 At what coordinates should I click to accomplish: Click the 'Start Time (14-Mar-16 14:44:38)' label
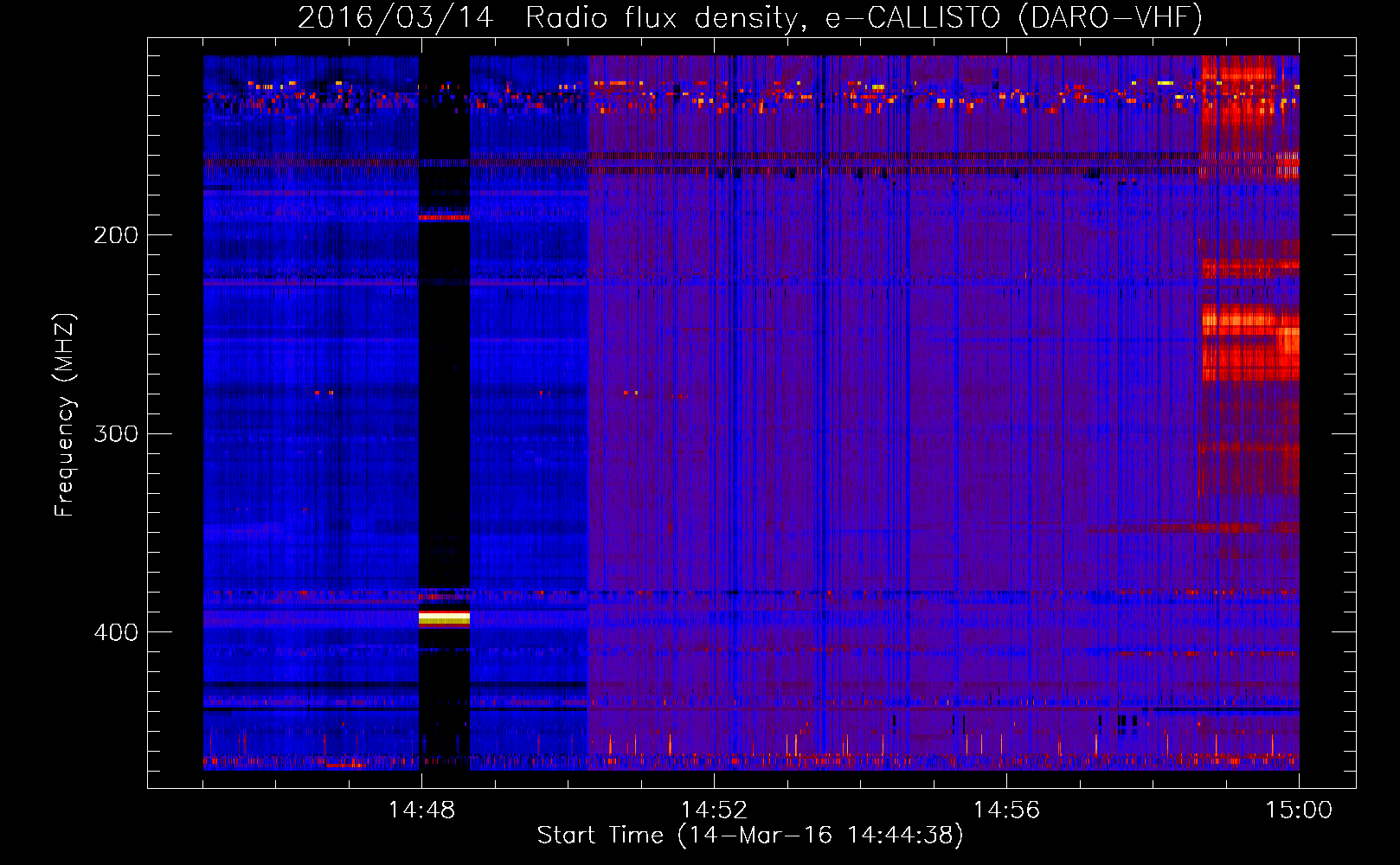coord(750,836)
